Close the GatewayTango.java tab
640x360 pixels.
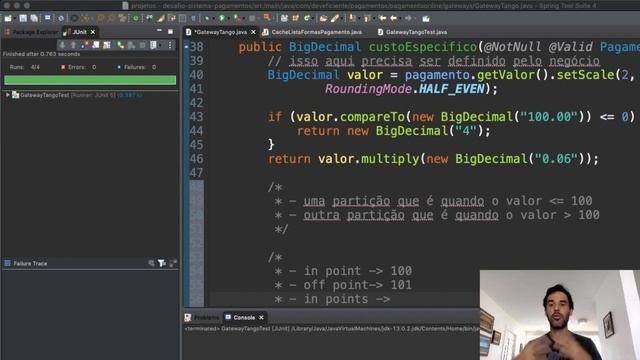point(253,32)
